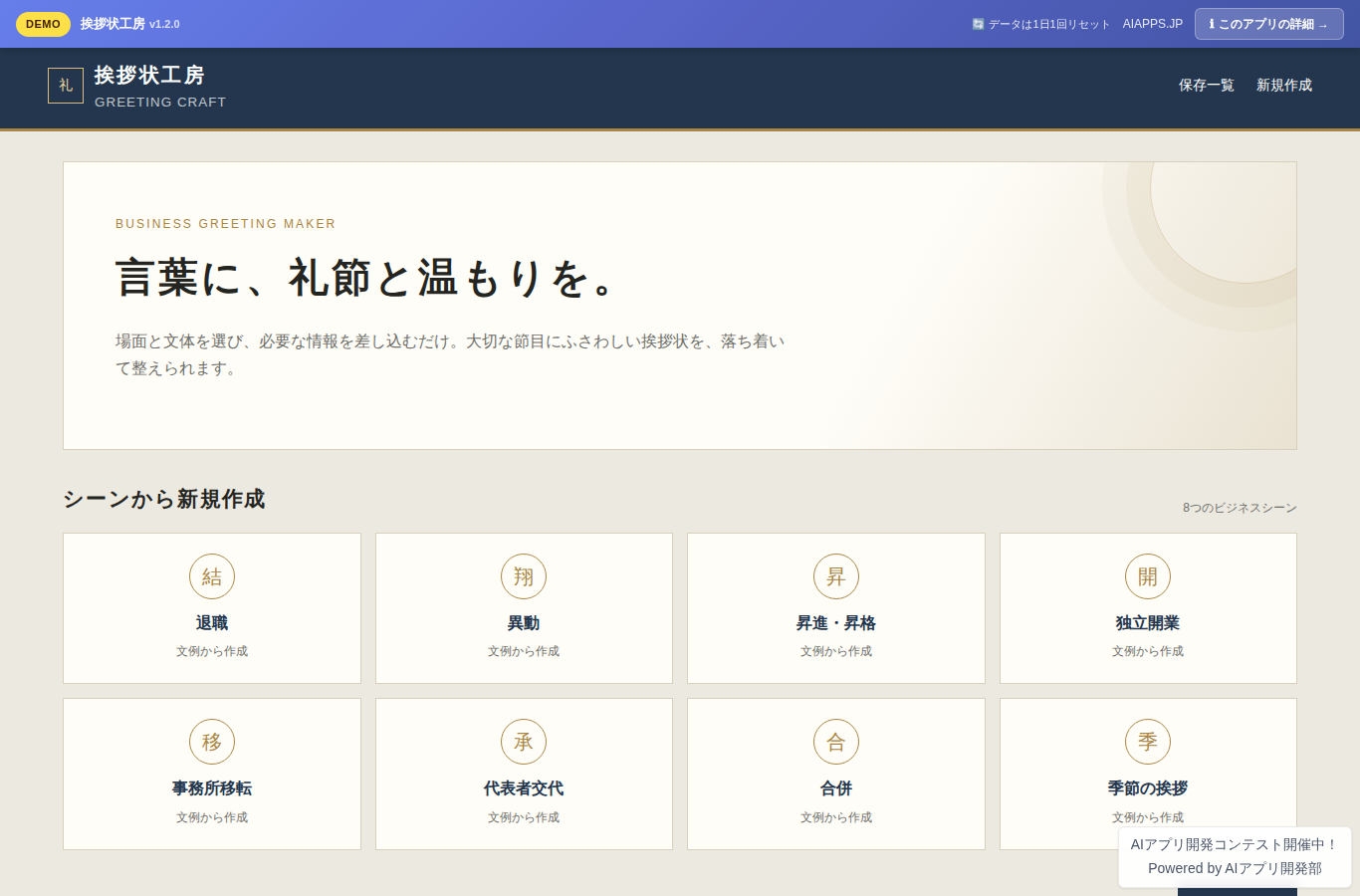Click the 翔 icon on 異動 card
Image resolution: width=1360 pixels, height=896 pixels.
coord(524,576)
